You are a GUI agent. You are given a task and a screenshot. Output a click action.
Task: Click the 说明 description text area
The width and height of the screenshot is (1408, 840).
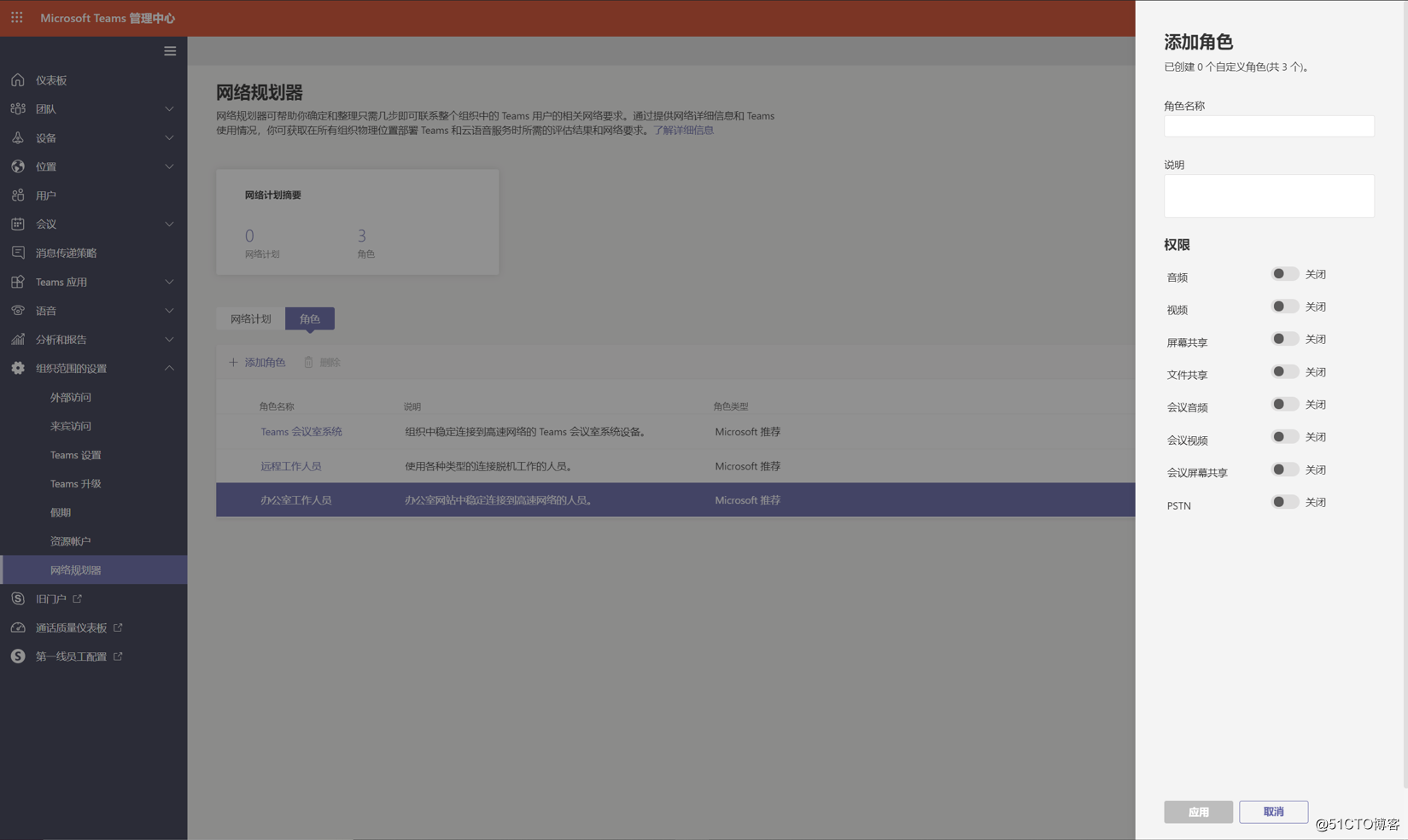pyautogui.click(x=1269, y=195)
